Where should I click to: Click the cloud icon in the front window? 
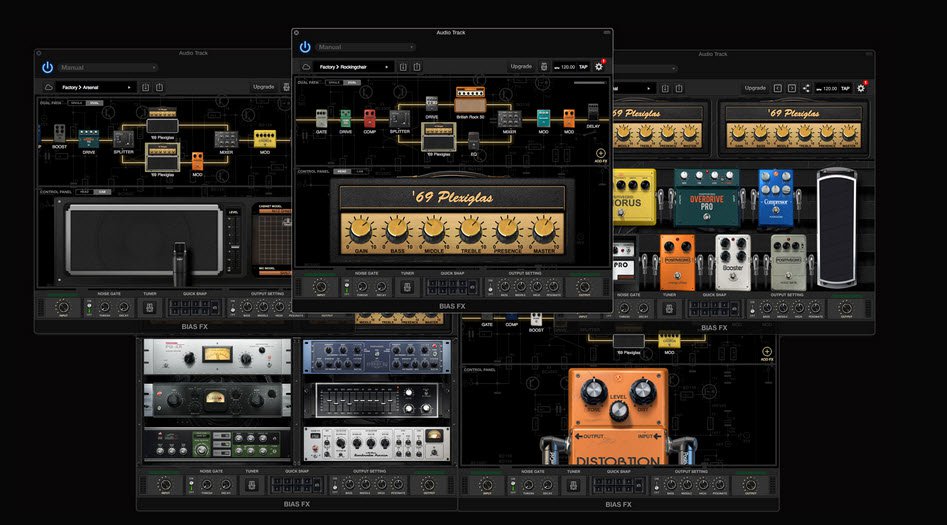[x=306, y=66]
